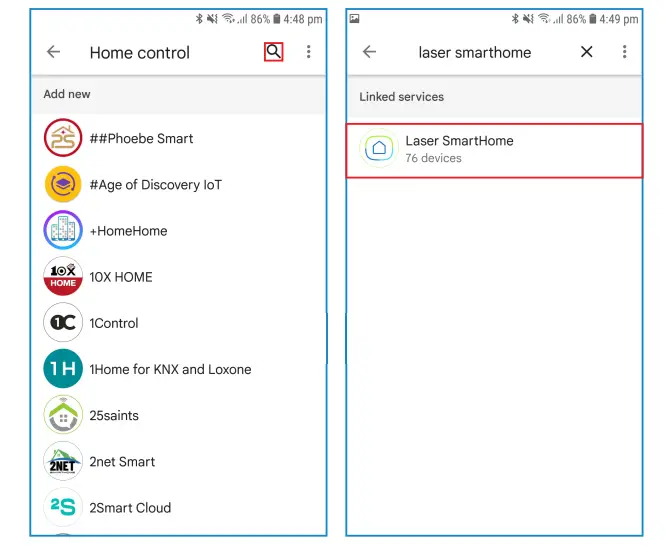This screenshot has height=559, width=665.
Task: Tap the teal 1H logo icon
Action: click(63, 369)
